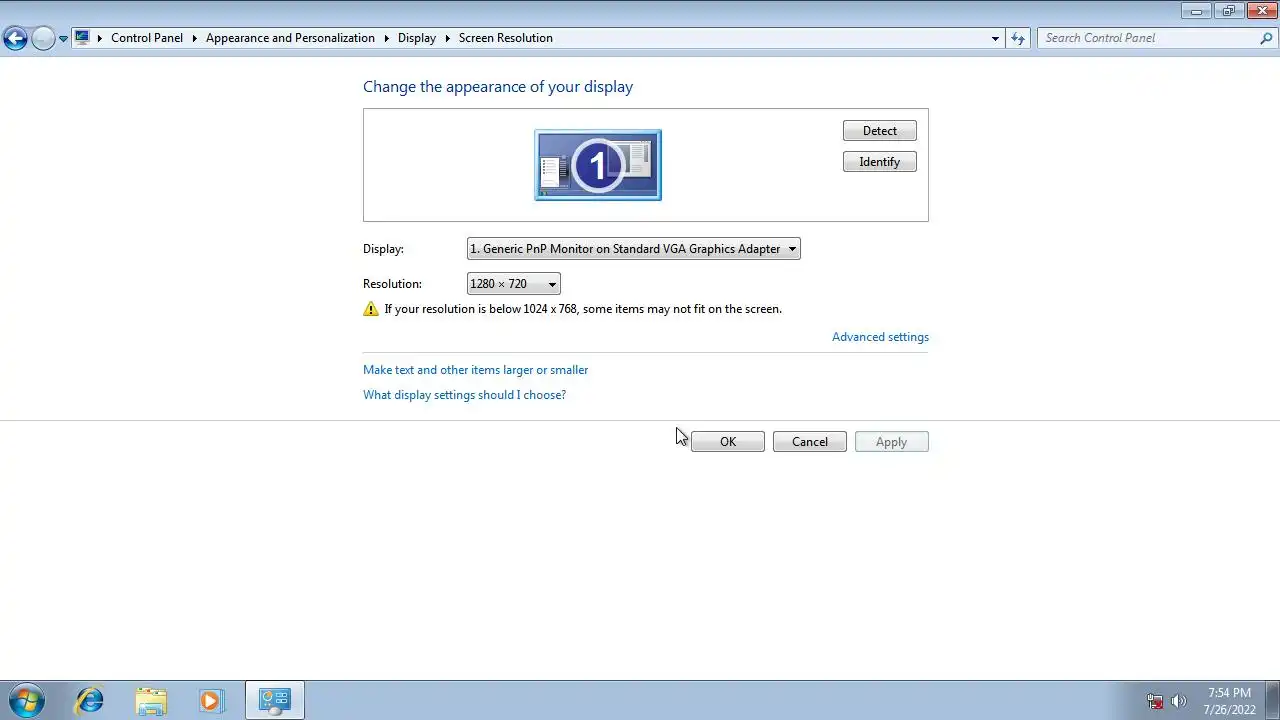Click the resolution warning message text
1280x720 pixels.
[583, 309]
